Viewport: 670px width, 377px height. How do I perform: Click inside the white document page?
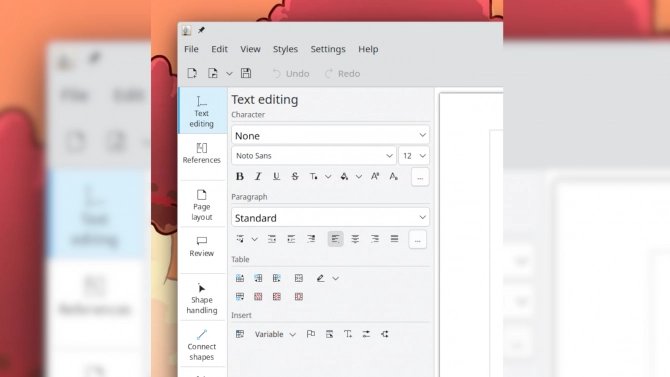point(471,235)
